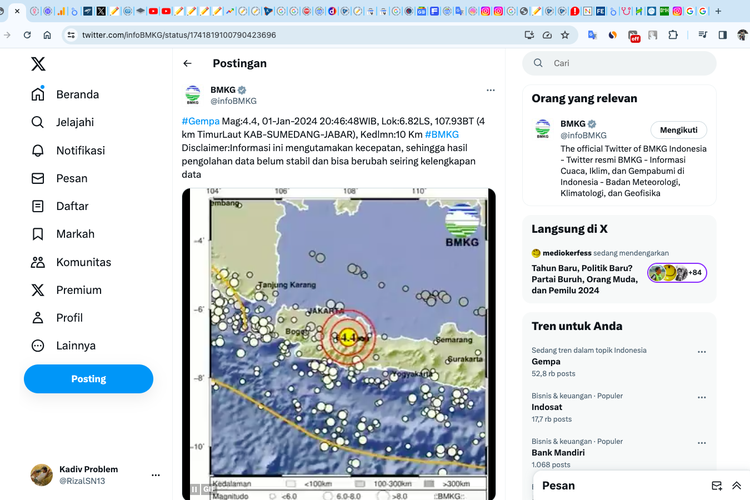Click Pesan drawer title

point(558,486)
